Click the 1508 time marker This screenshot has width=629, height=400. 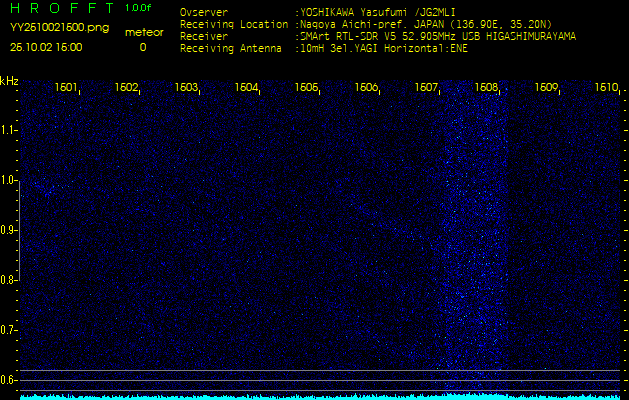coord(486,87)
